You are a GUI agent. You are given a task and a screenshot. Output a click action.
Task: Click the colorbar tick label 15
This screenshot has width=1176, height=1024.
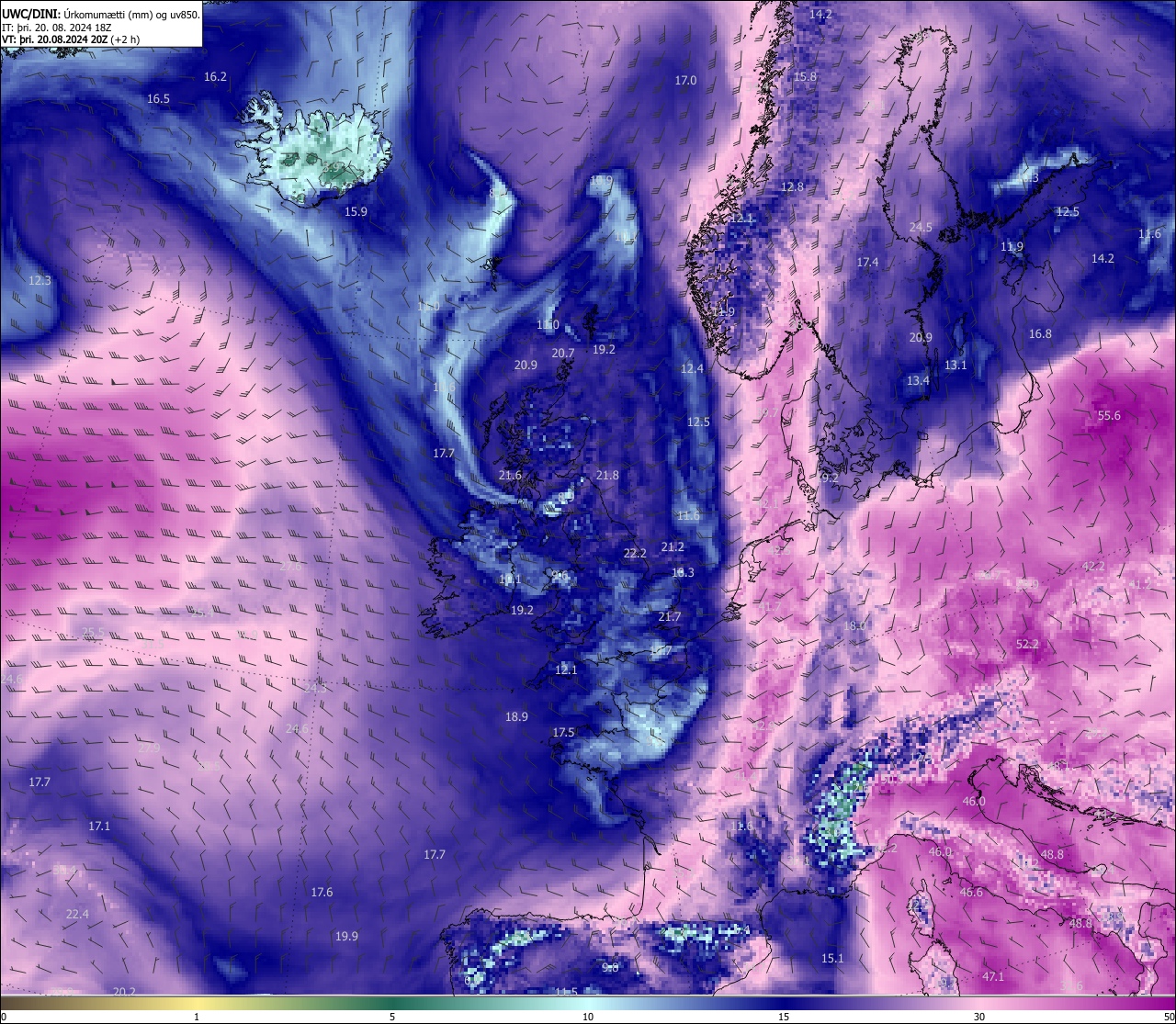click(784, 1018)
